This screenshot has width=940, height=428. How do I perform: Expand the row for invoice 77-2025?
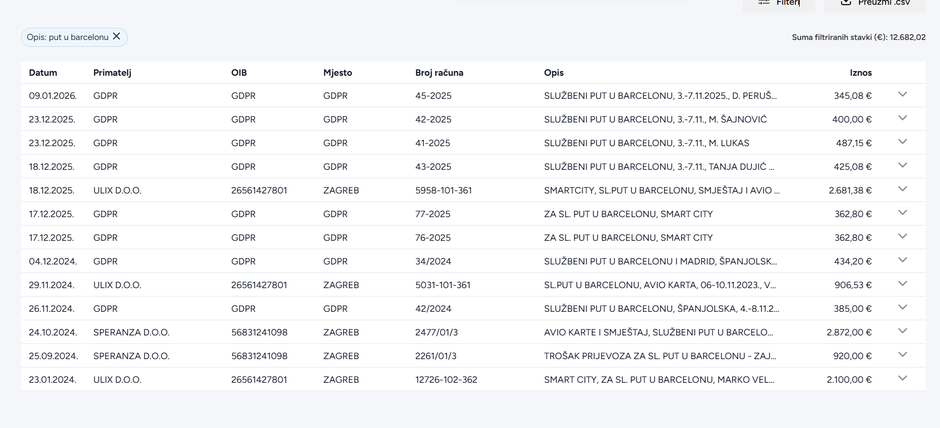pyautogui.click(x=902, y=214)
